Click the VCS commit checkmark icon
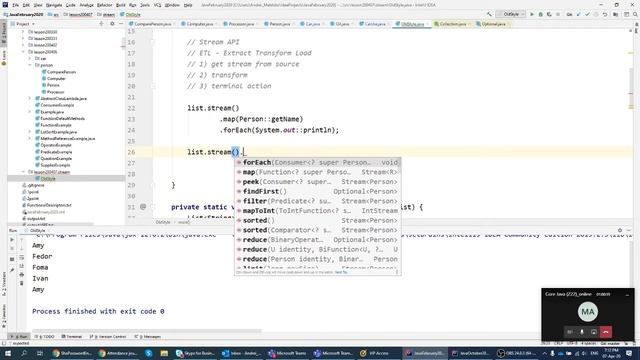 pos(587,14)
